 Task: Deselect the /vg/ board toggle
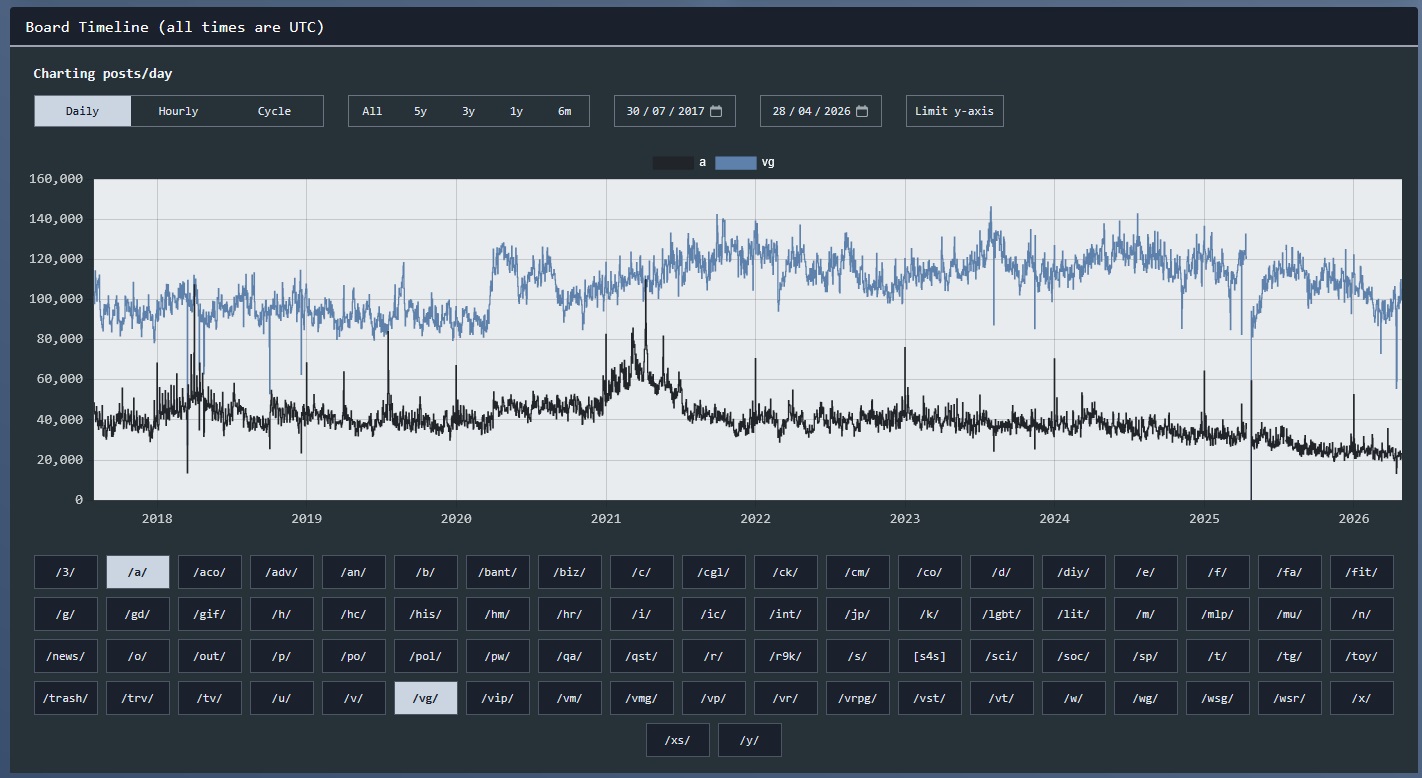point(426,698)
